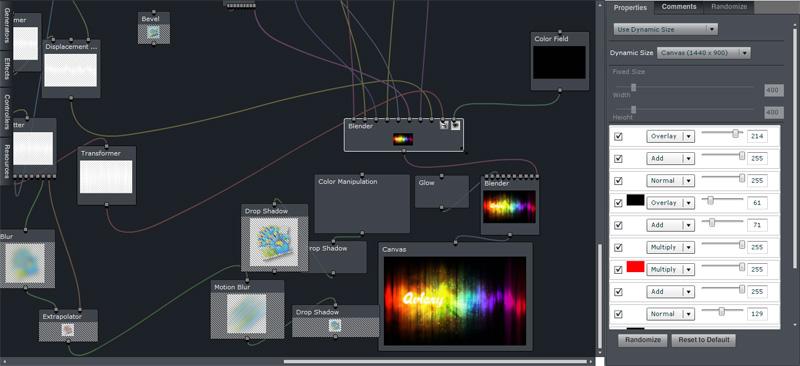Select the Blender node with the large rainbow thumbnail
Screen dimensions: 800x366
coord(510,206)
